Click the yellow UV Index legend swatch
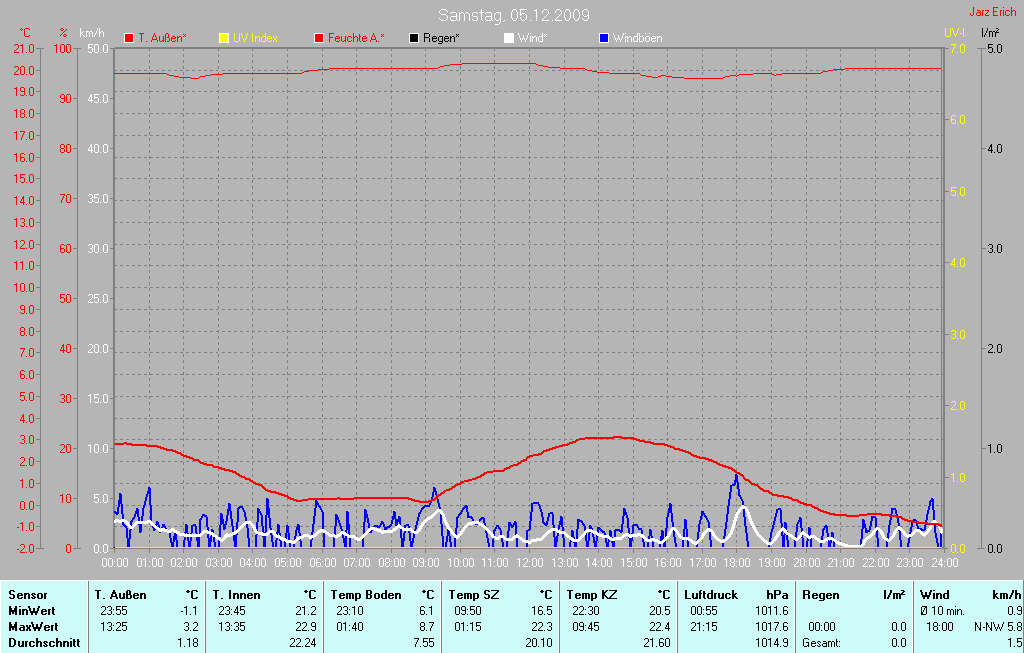This screenshot has width=1024, height=653. (224, 38)
